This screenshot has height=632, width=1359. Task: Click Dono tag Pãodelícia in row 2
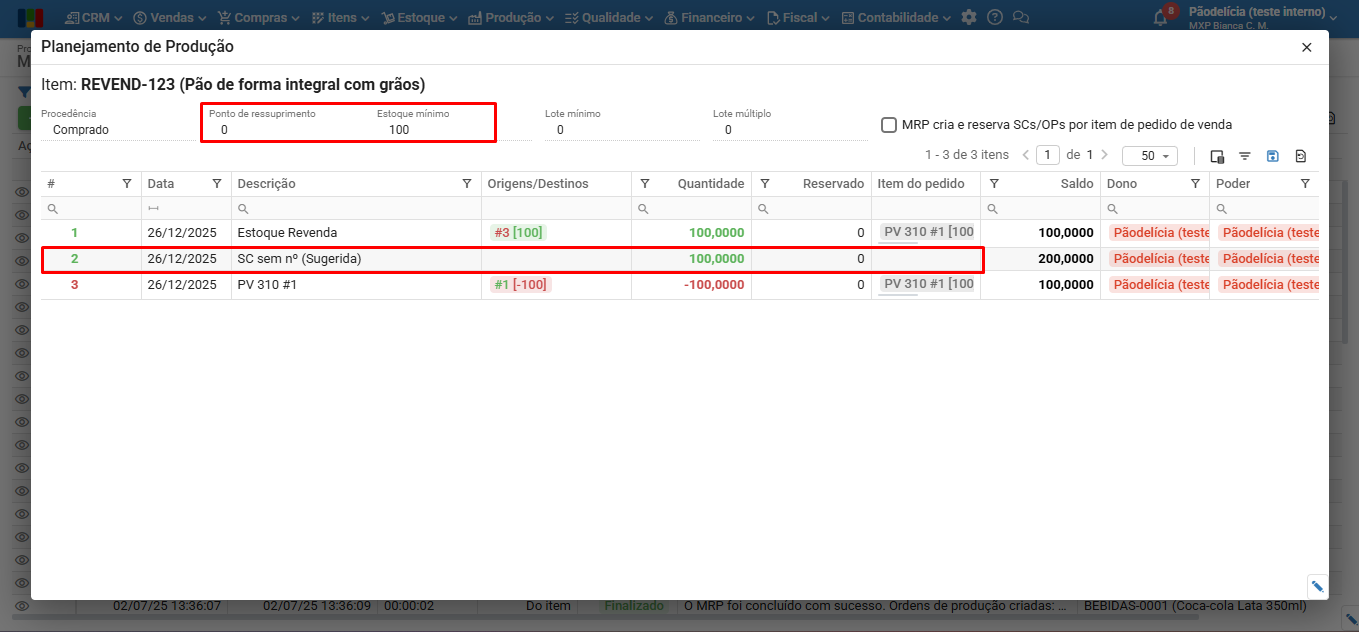[x=1159, y=258]
